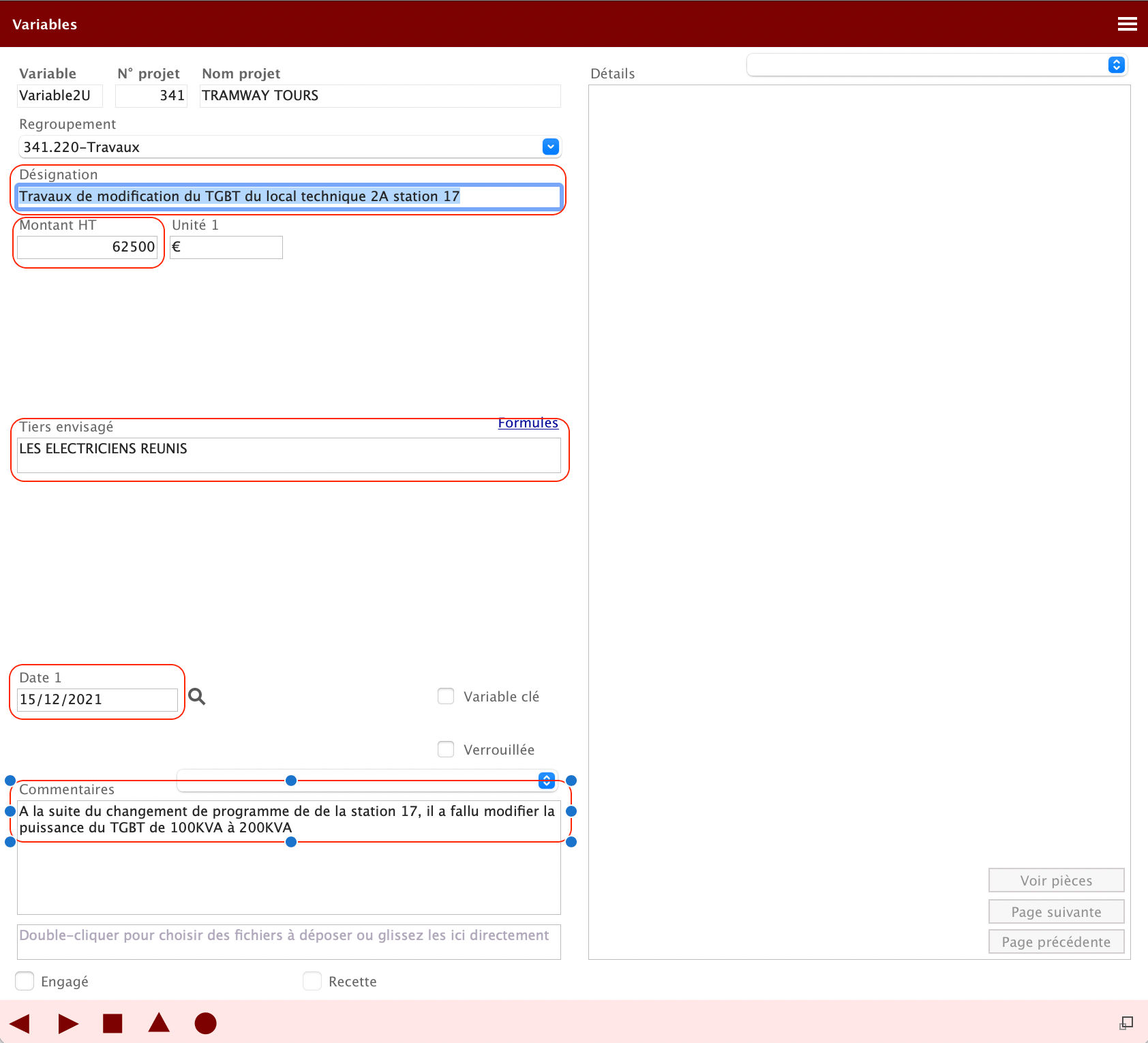The image size is (1148, 1043).
Task: Click the Unité 1 field containing €
Action: click(x=226, y=247)
